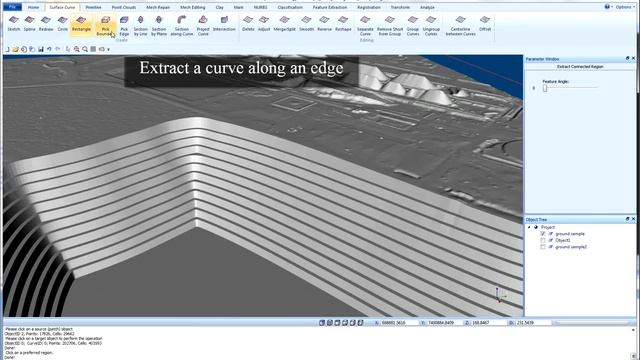Open the Analyze tab
The height and width of the screenshot is (360, 640).
[427, 7]
